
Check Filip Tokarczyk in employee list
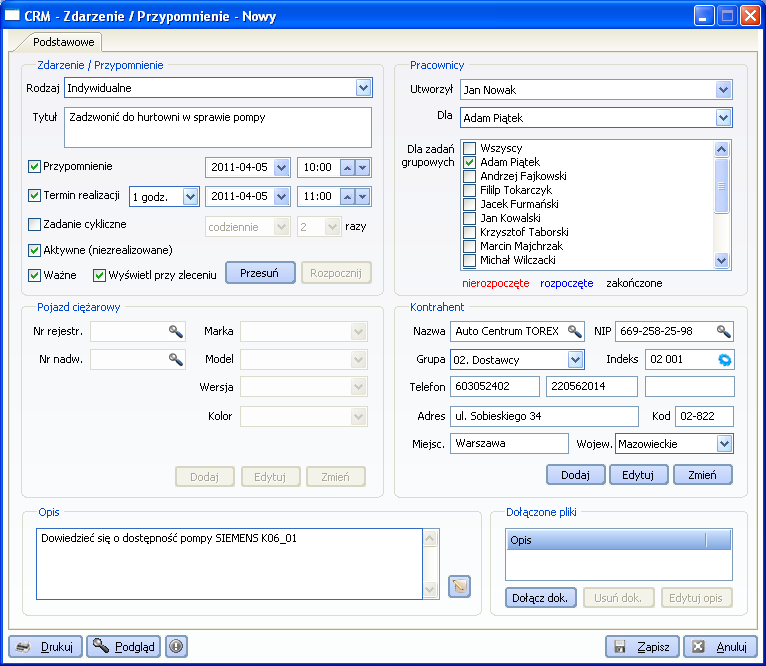[x=469, y=190]
